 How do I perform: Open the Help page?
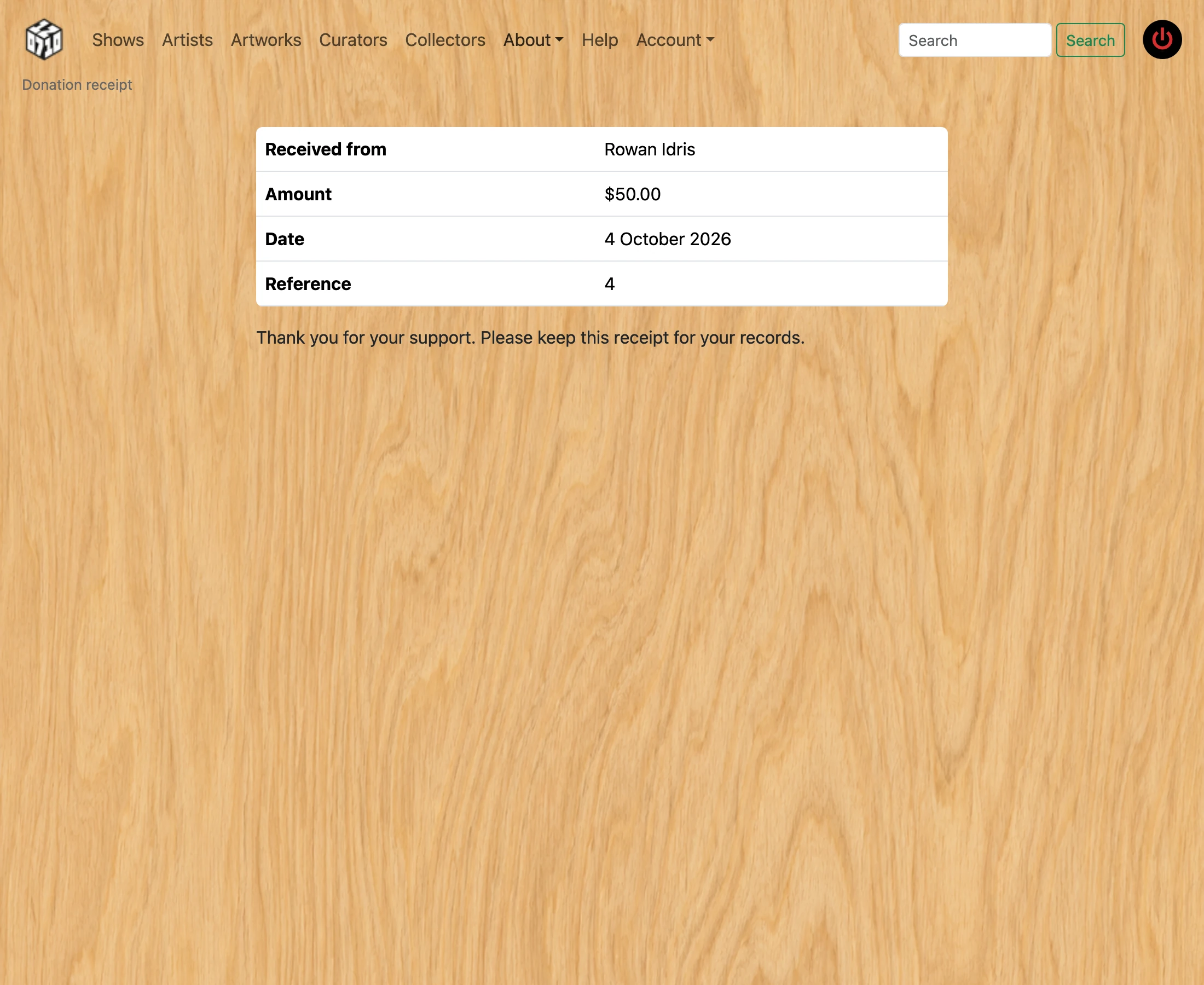[x=600, y=40]
